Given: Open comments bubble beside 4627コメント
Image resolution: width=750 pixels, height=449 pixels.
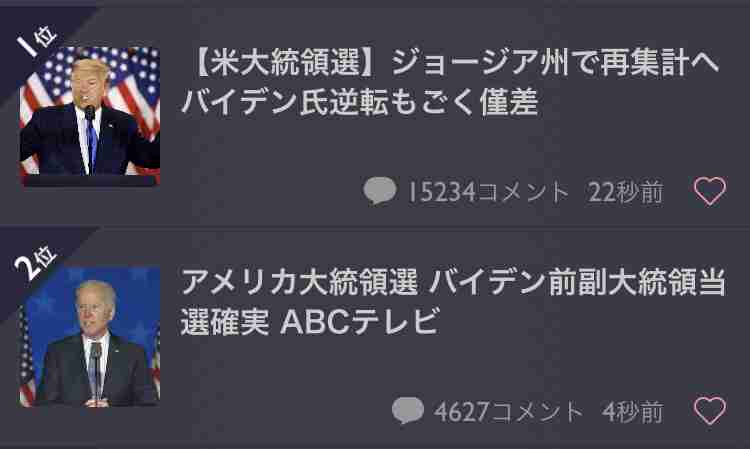Looking at the screenshot, I should pos(408,410).
